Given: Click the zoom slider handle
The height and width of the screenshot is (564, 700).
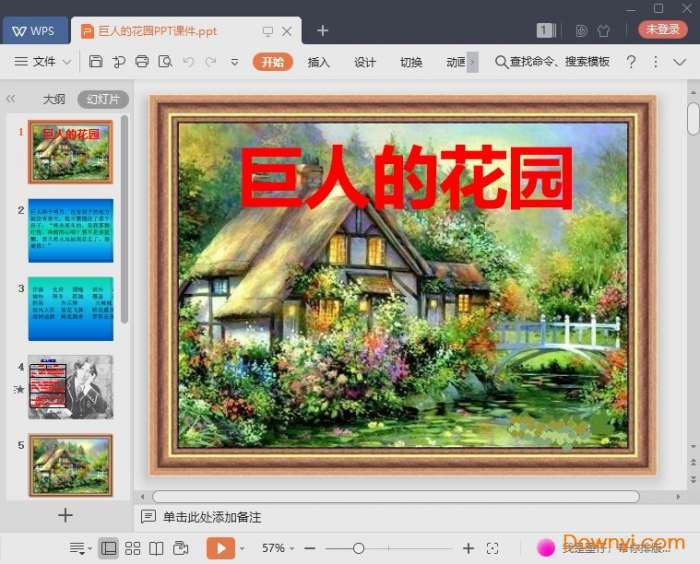Looking at the screenshot, I should pyautogui.click(x=358, y=548).
